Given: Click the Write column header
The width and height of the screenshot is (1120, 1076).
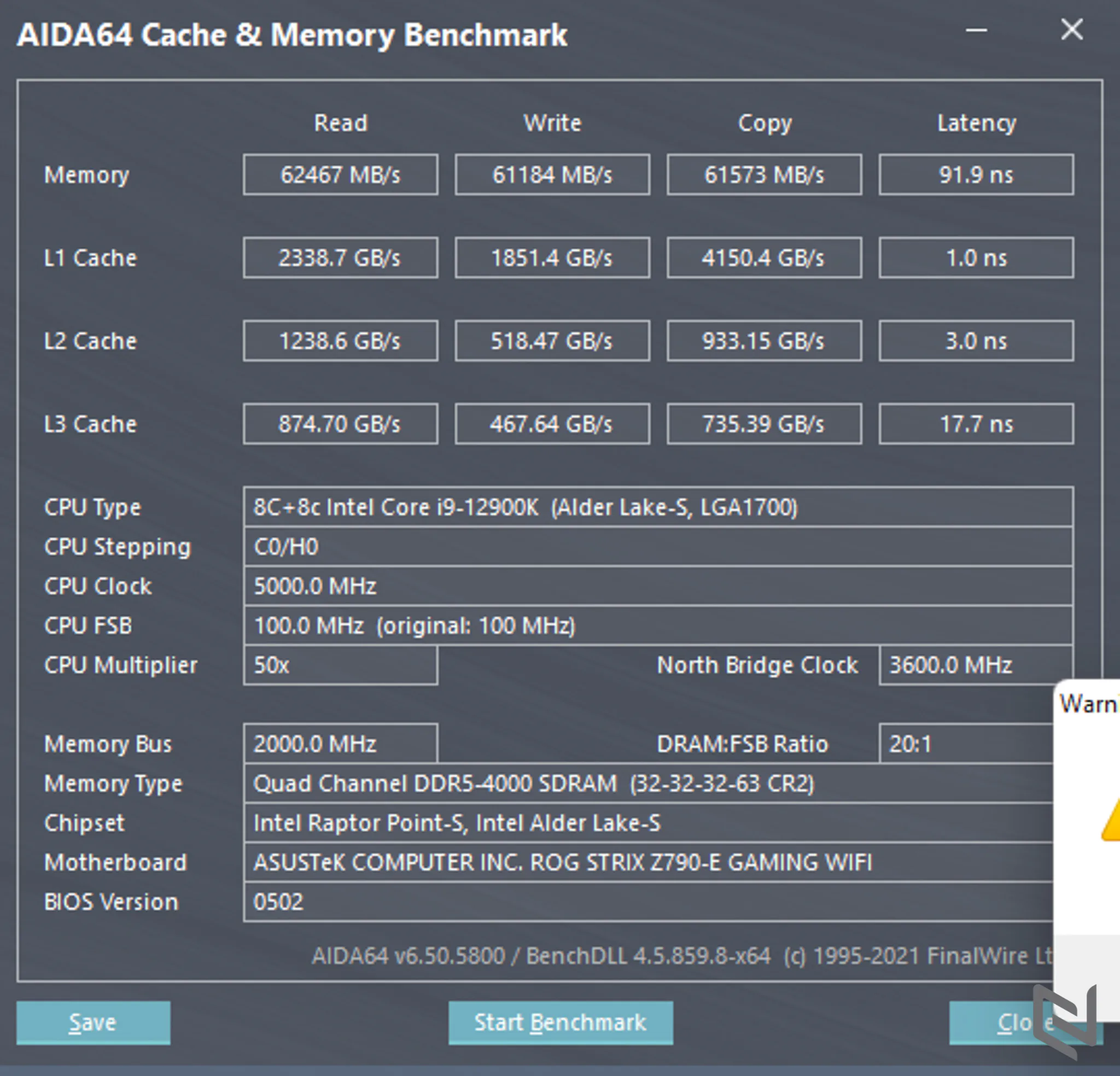Looking at the screenshot, I should click(552, 123).
